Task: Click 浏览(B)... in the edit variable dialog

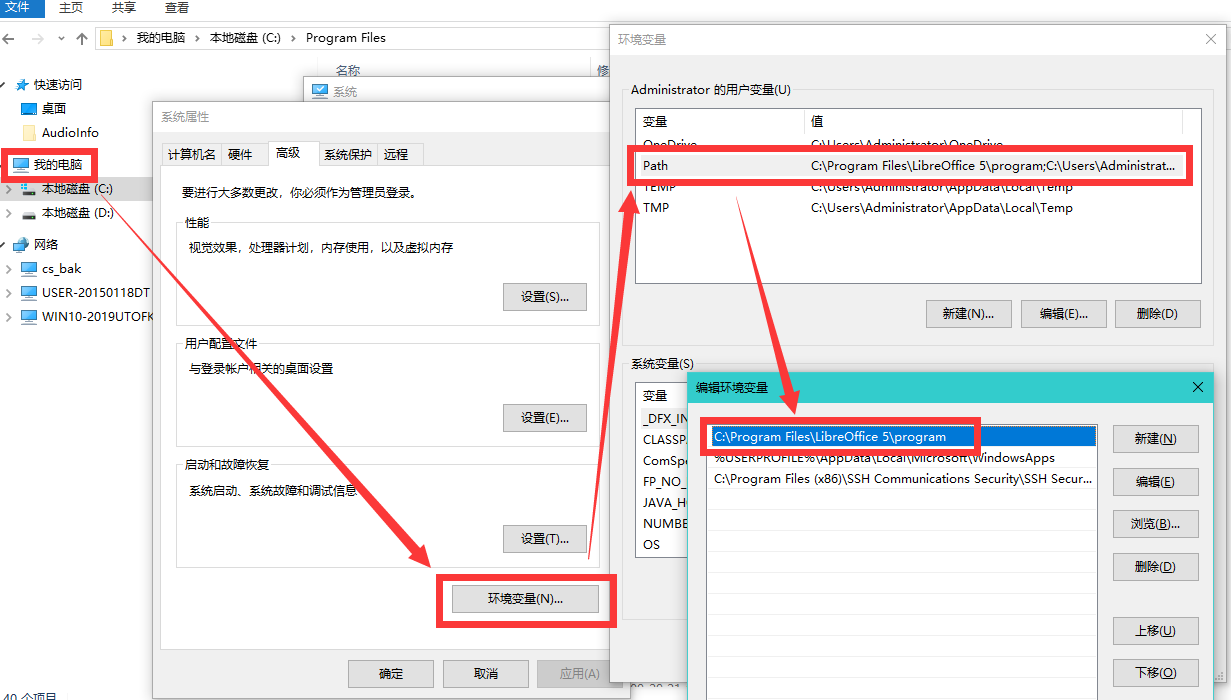Action: pyautogui.click(x=1154, y=524)
